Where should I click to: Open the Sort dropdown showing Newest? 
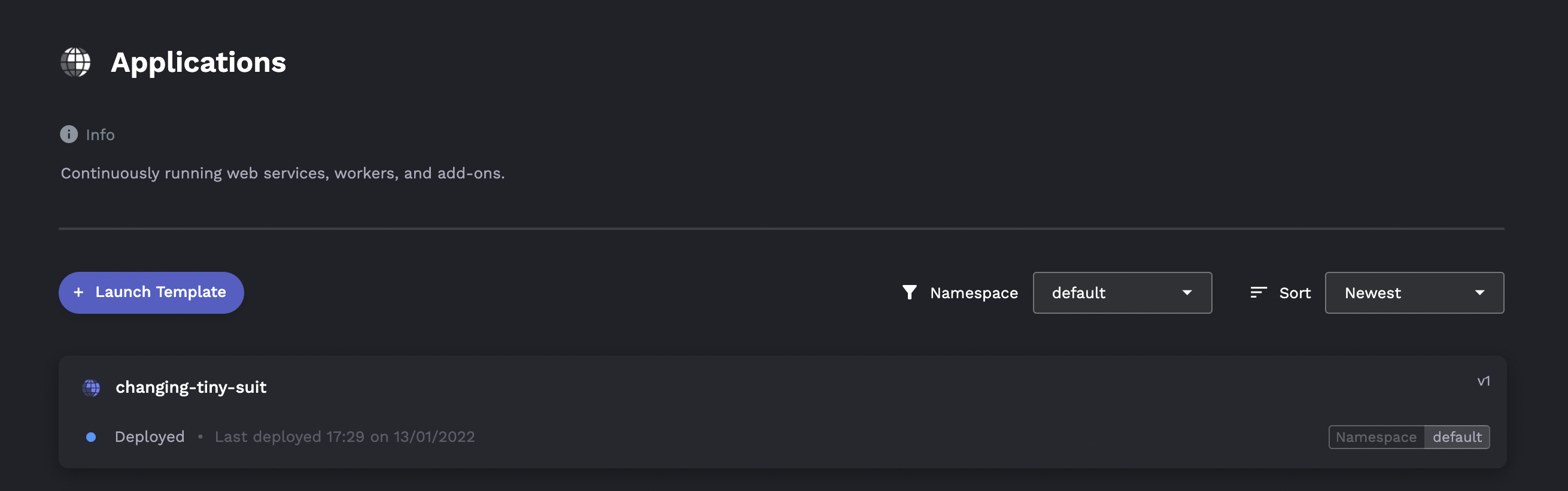click(x=1414, y=292)
